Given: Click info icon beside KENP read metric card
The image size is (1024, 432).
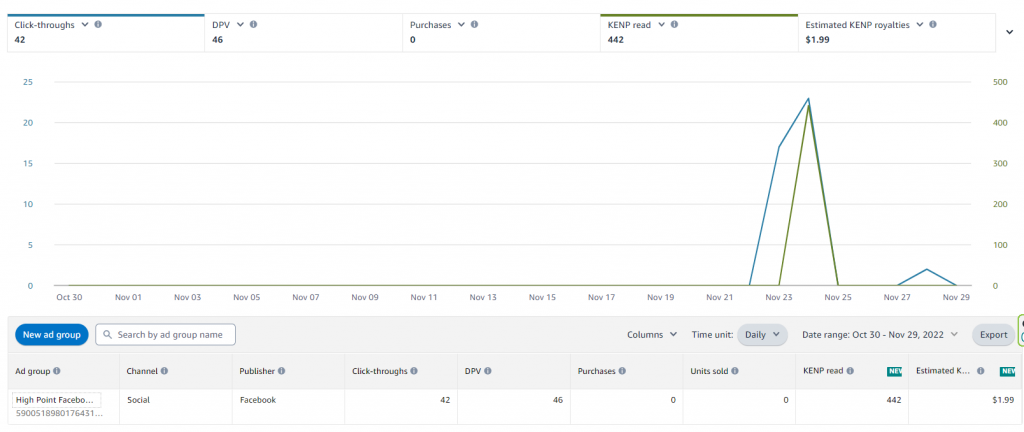Looking at the screenshot, I should click(x=675, y=24).
